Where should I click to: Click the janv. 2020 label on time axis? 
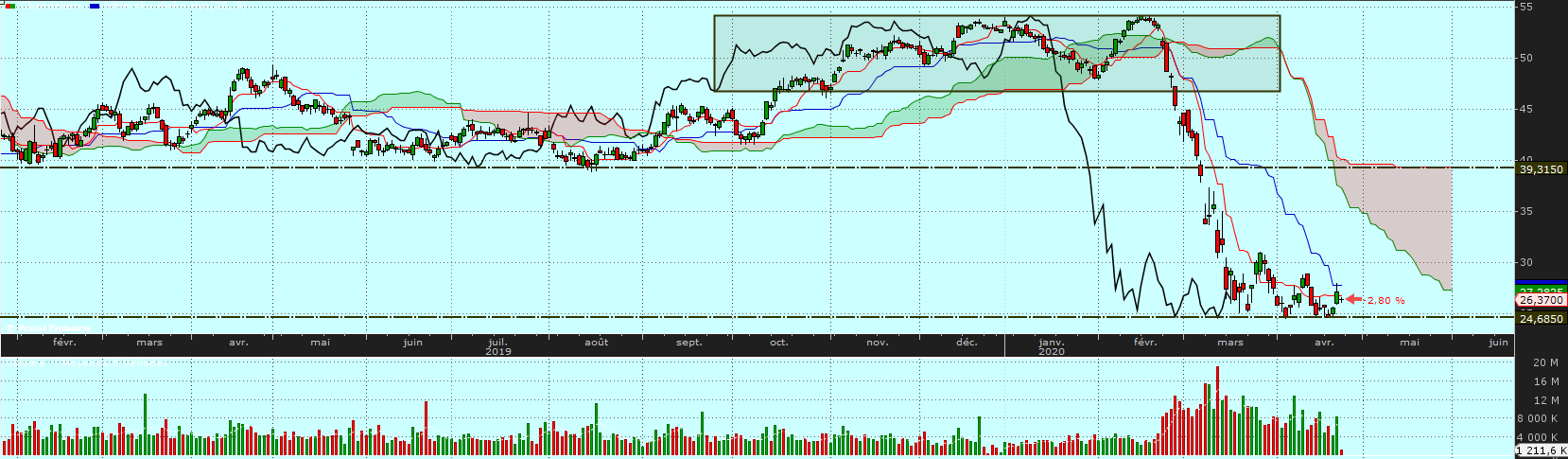1052,346
